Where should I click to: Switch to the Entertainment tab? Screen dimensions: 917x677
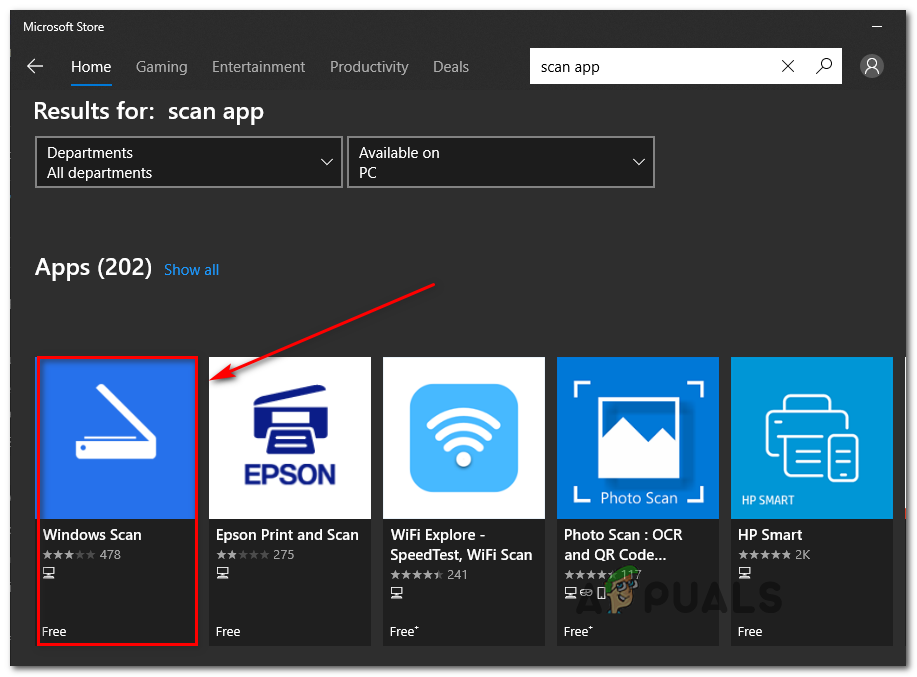point(258,67)
